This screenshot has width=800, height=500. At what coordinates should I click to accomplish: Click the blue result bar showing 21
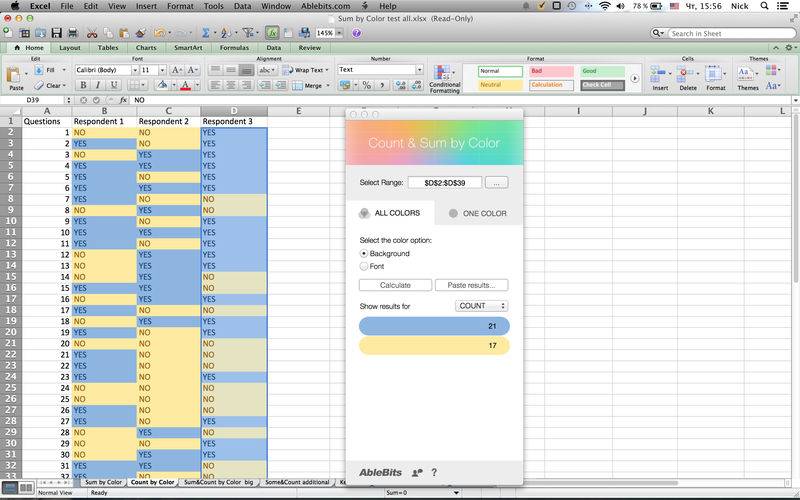coord(434,326)
